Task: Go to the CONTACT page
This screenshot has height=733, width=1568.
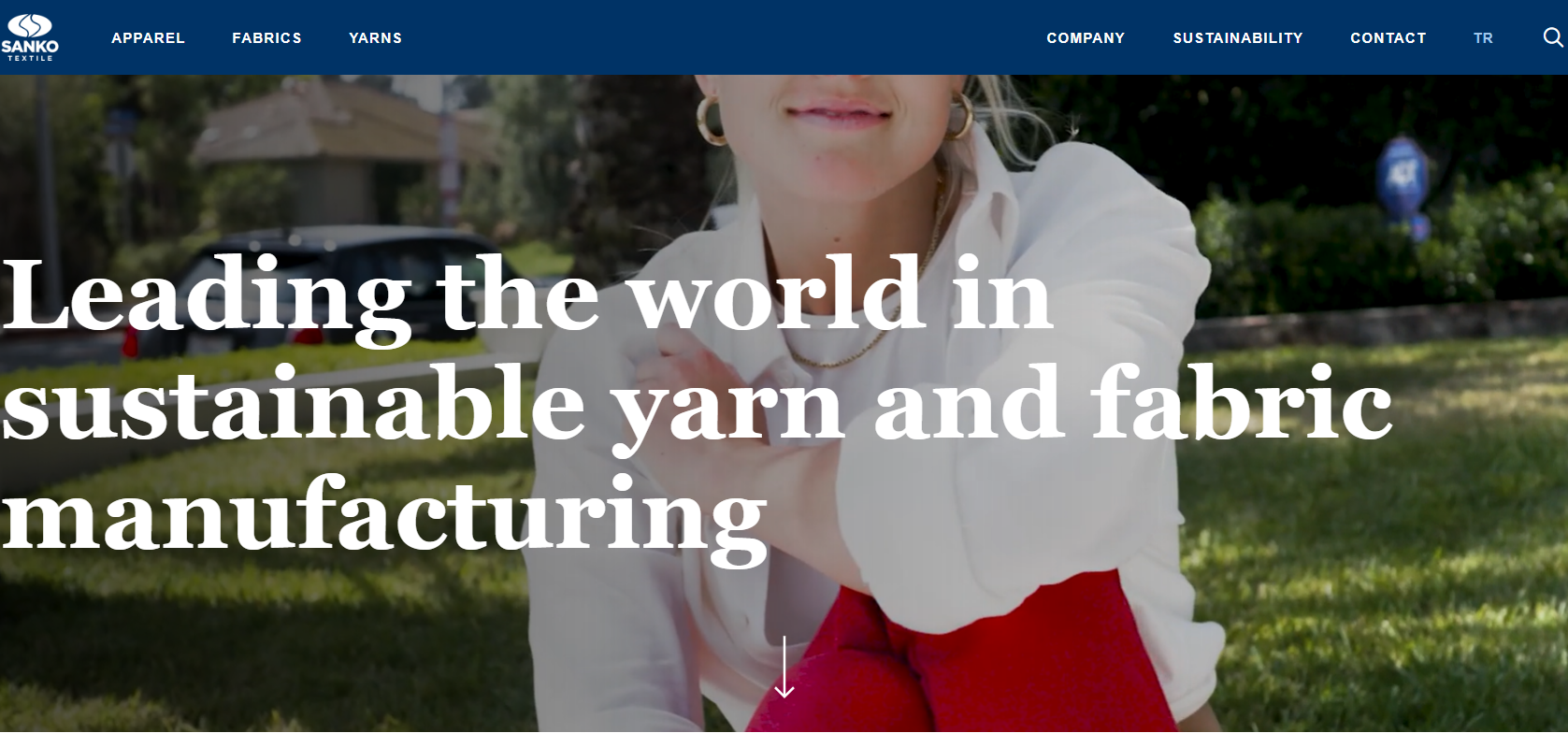Action: pyautogui.click(x=1388, y=38)
